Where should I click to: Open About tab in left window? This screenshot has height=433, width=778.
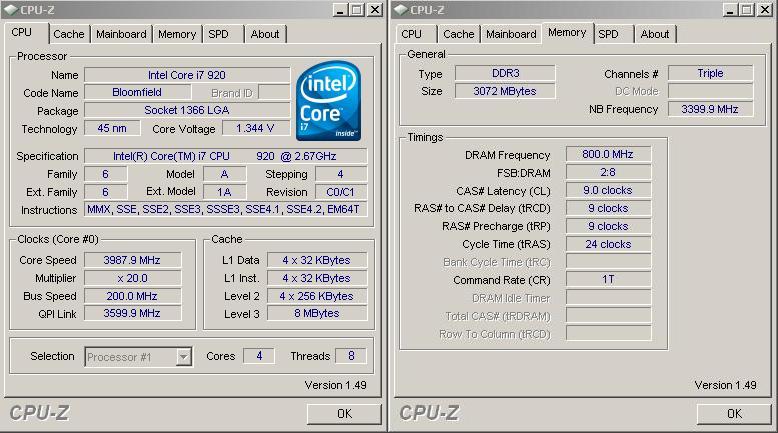265,34
